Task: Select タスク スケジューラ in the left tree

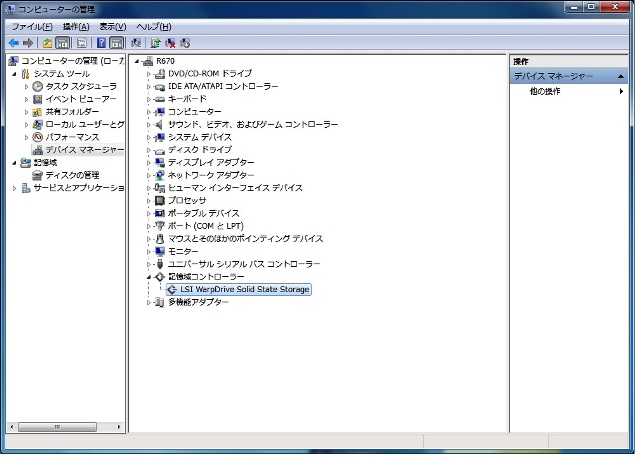Action: (80, 87)
